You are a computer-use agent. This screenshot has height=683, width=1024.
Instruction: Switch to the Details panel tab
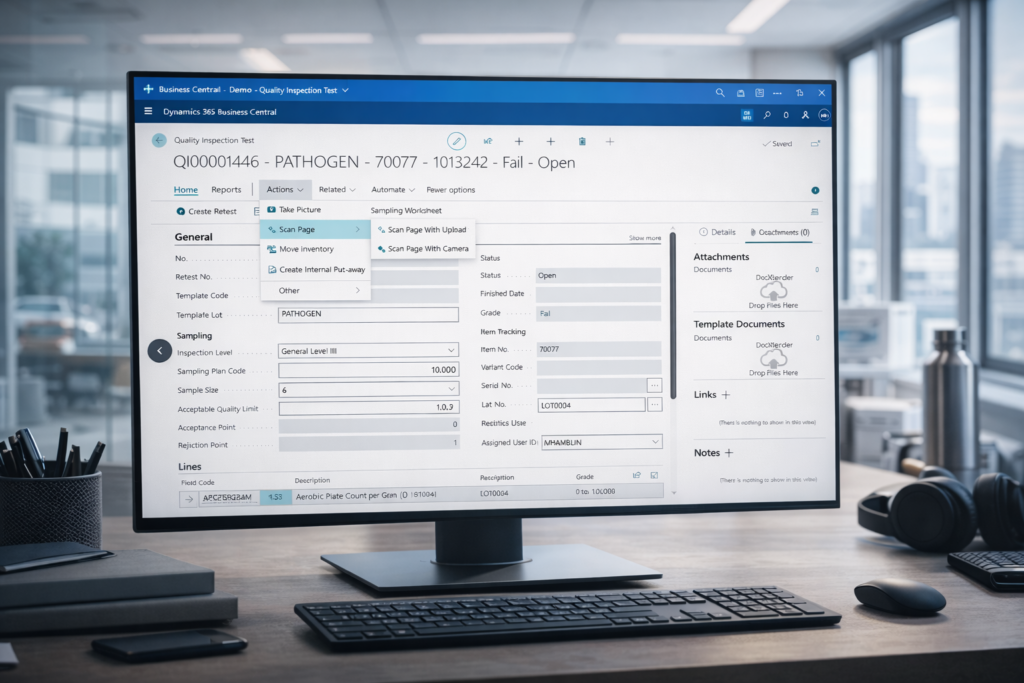coord(721,232)
